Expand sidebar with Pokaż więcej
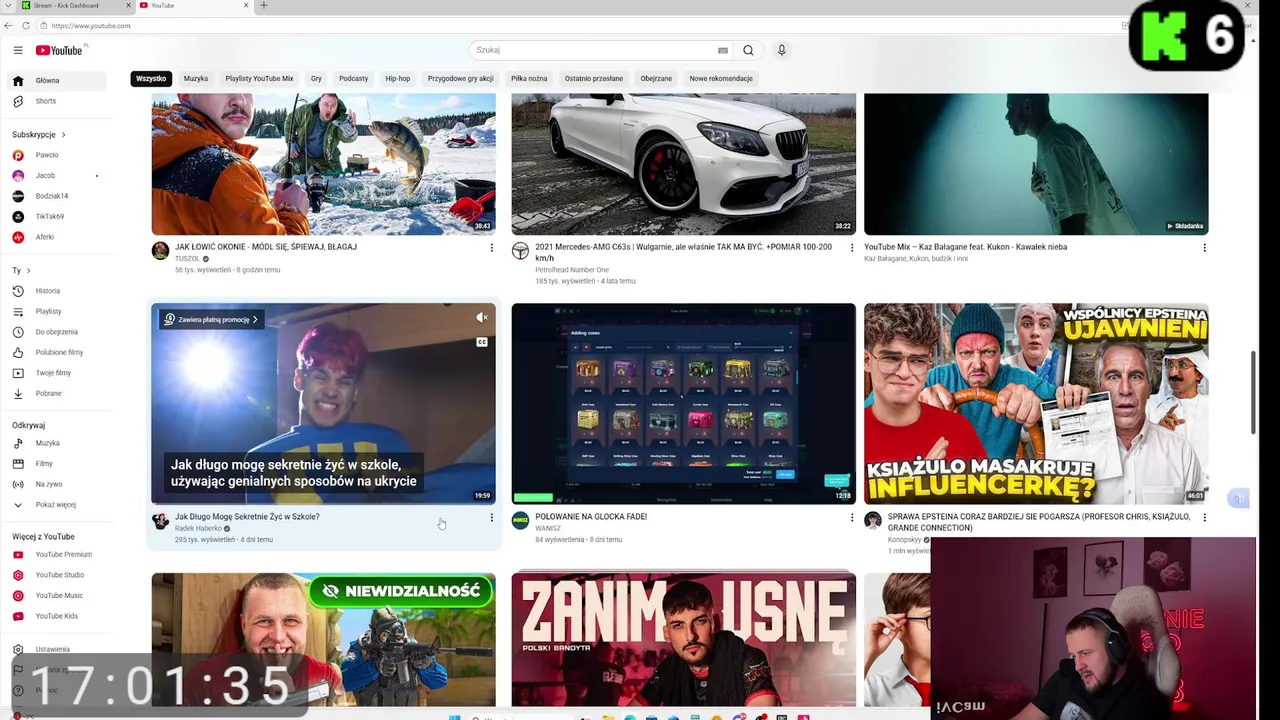Screen dimensions: 1280x720 click(x=58, y=505)
